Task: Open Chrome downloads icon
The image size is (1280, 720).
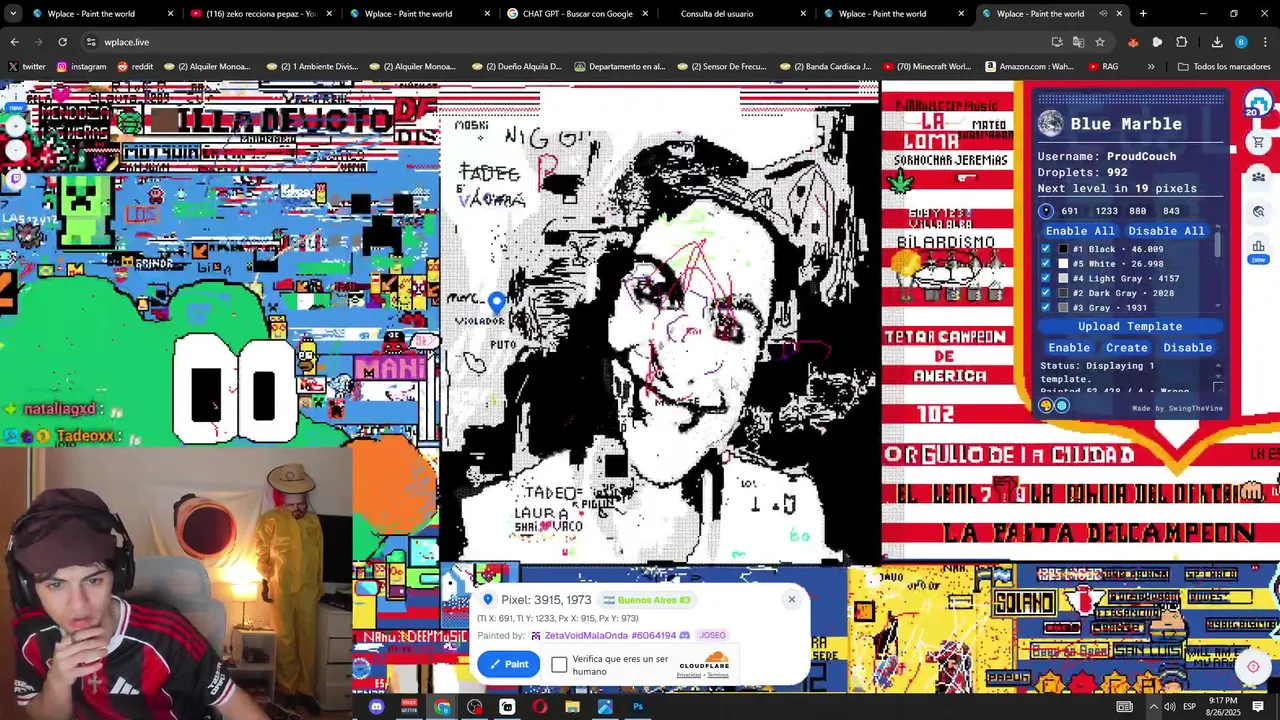Action: [1217, 42]
